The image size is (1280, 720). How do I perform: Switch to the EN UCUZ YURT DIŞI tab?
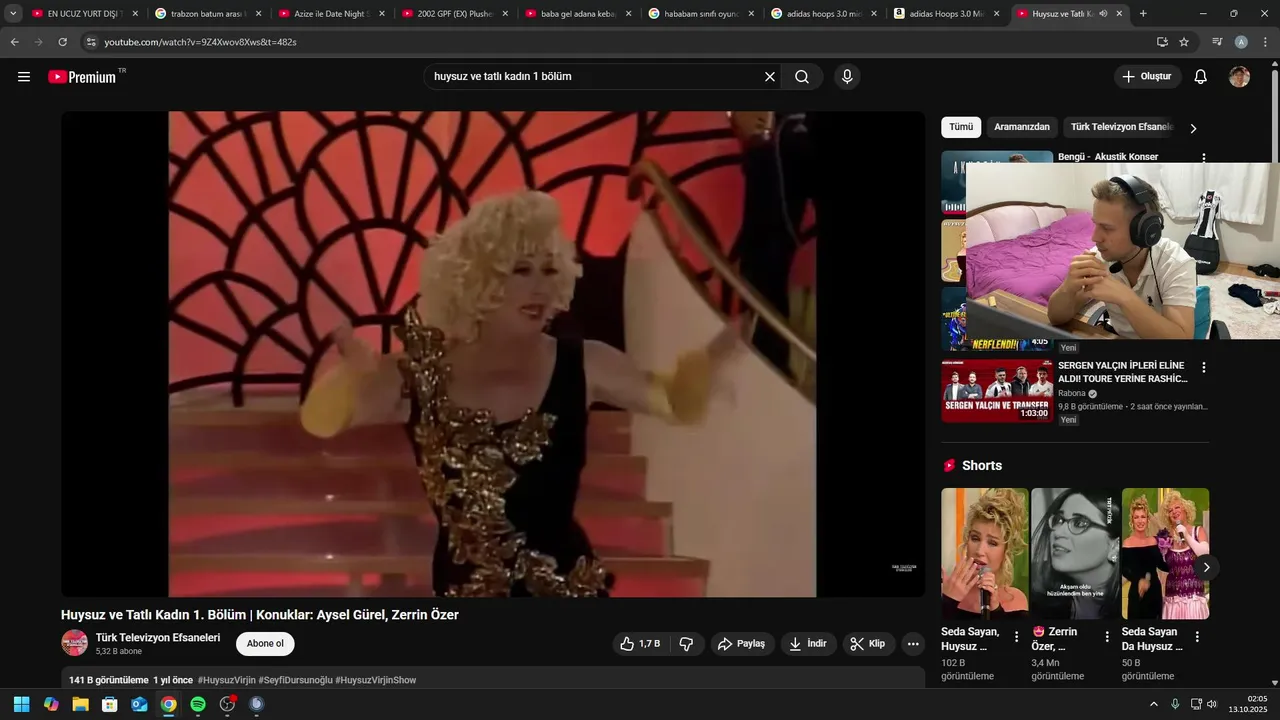tap(83, 14)
